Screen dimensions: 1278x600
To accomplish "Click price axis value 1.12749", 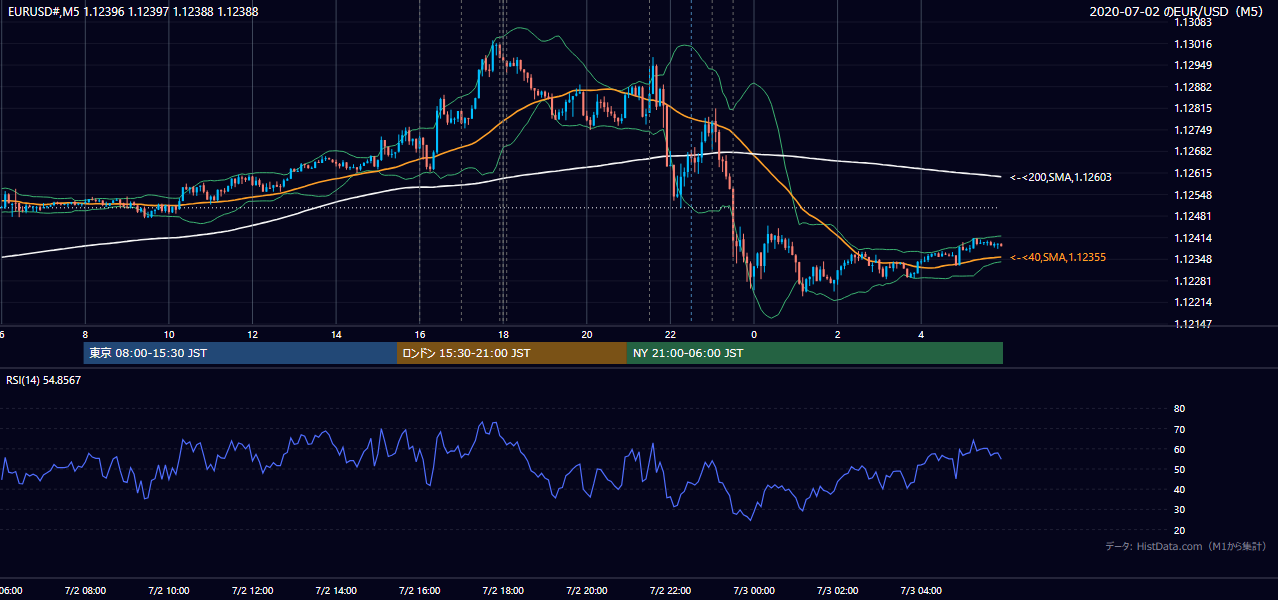I will [x=1192, y=130].
